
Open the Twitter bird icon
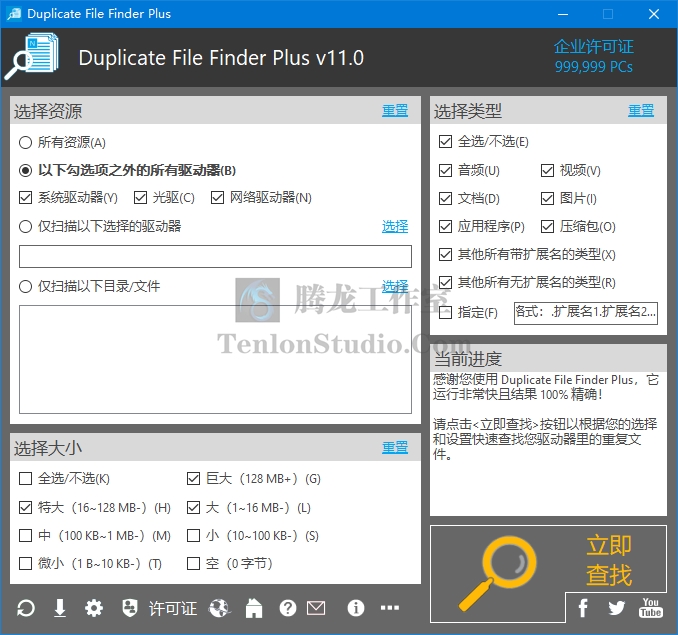pos(617,608)
